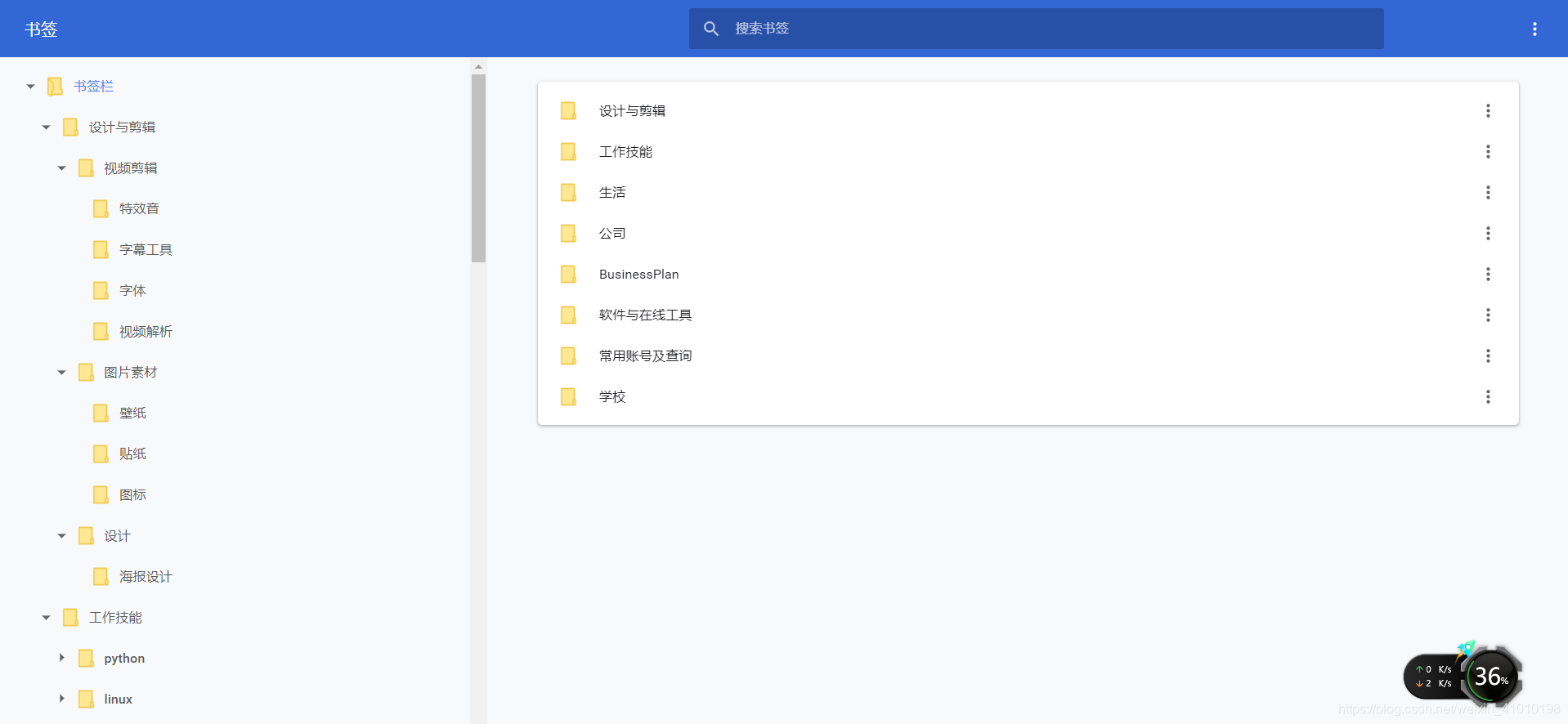Click the 36% memory accelerator ball

click(1492, 677)
